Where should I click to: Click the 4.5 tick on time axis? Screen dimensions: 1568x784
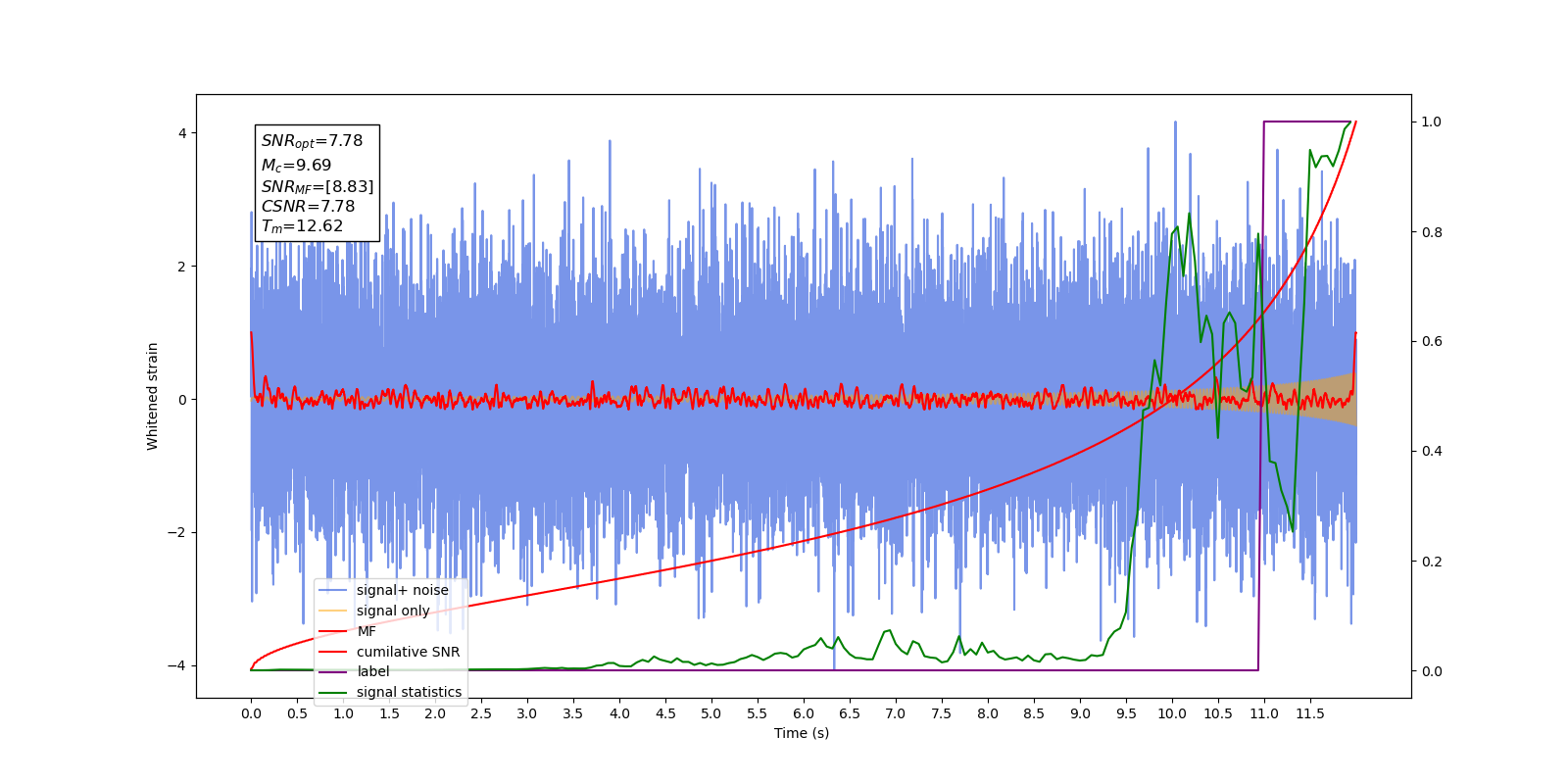click(665, 713)
